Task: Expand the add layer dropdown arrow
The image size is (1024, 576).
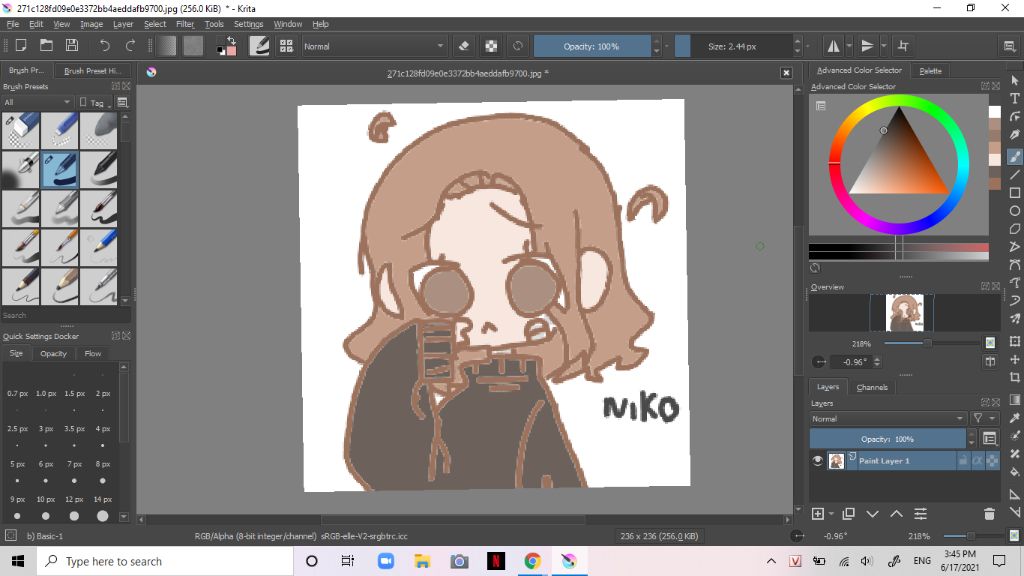Action: click(831, 515)
